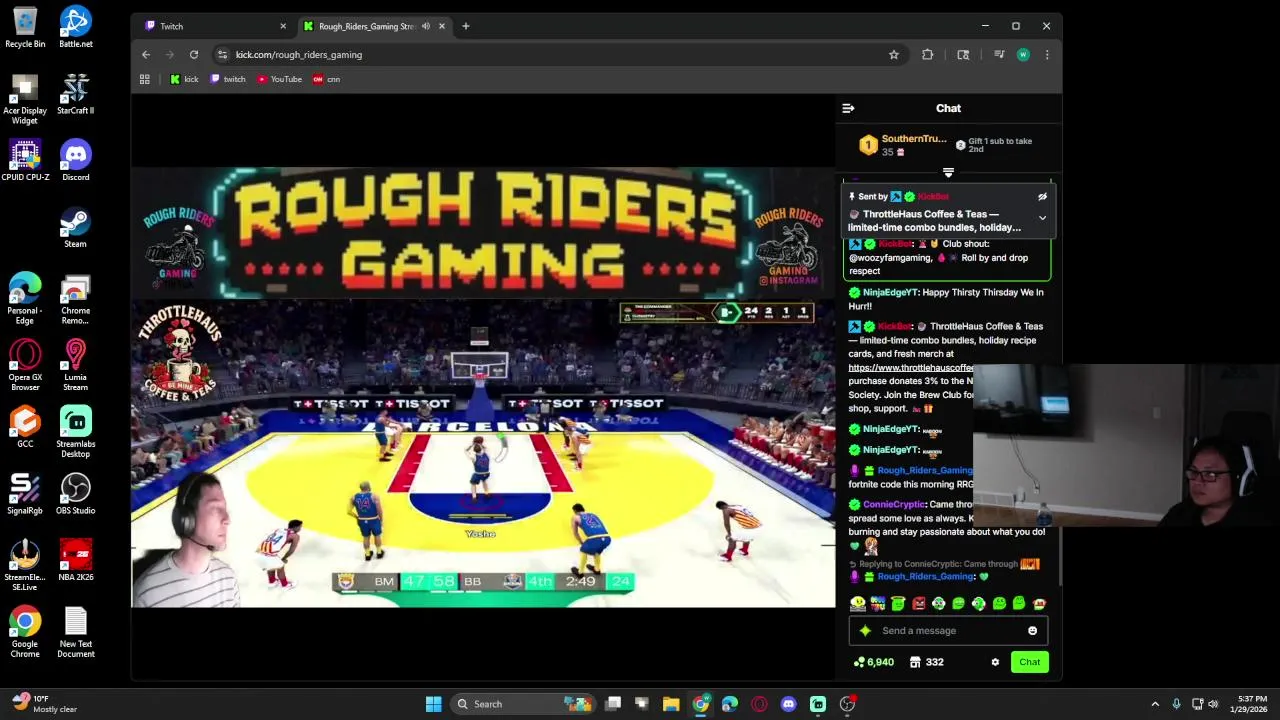Open the YouTube bookmark
The height and width of the screenshot is (720, 1280).
tap(280, 79)
